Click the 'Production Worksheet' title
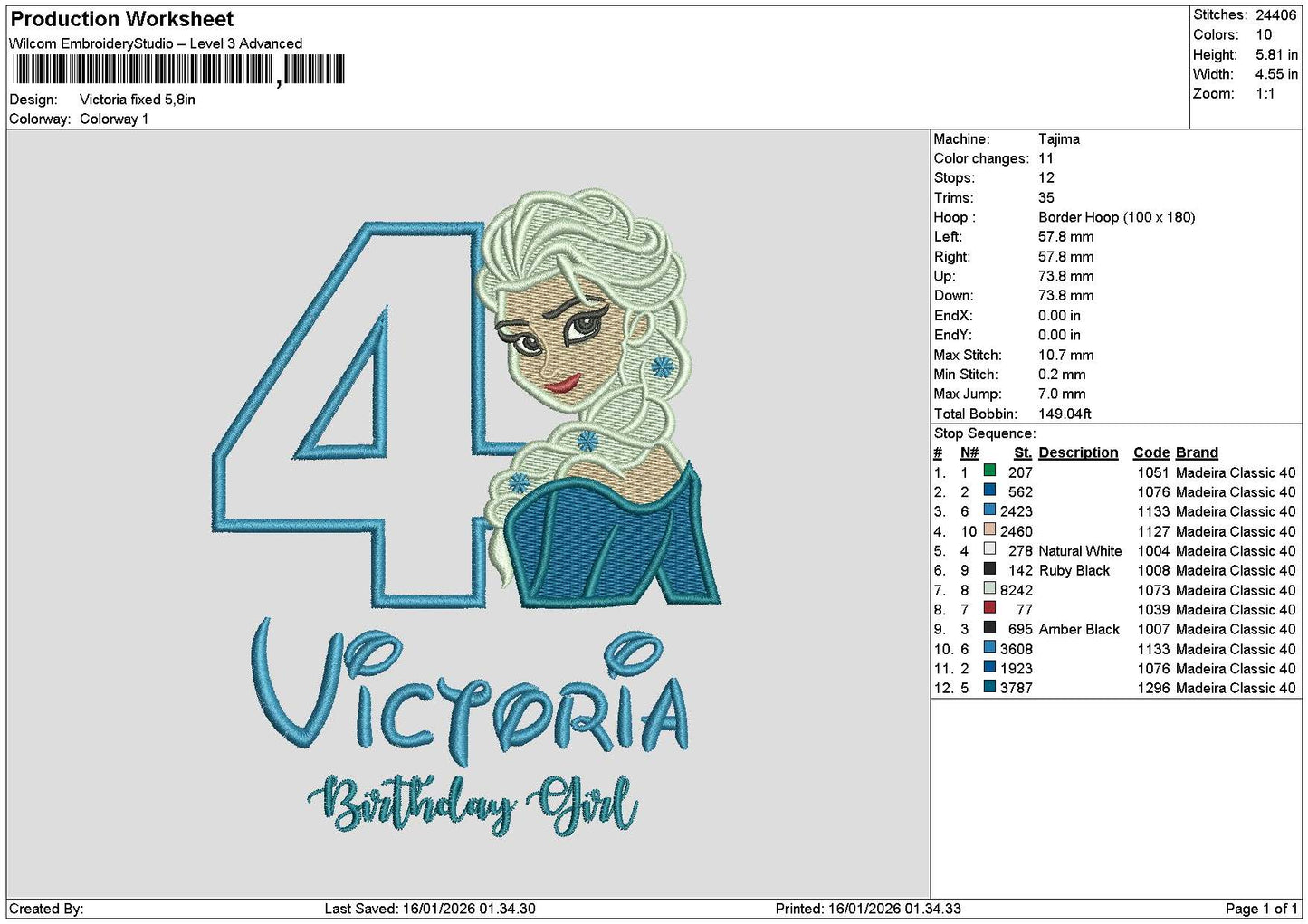The width and height of the screenshot is (1308, 924). pyautogui.click(x=122, y=19)
